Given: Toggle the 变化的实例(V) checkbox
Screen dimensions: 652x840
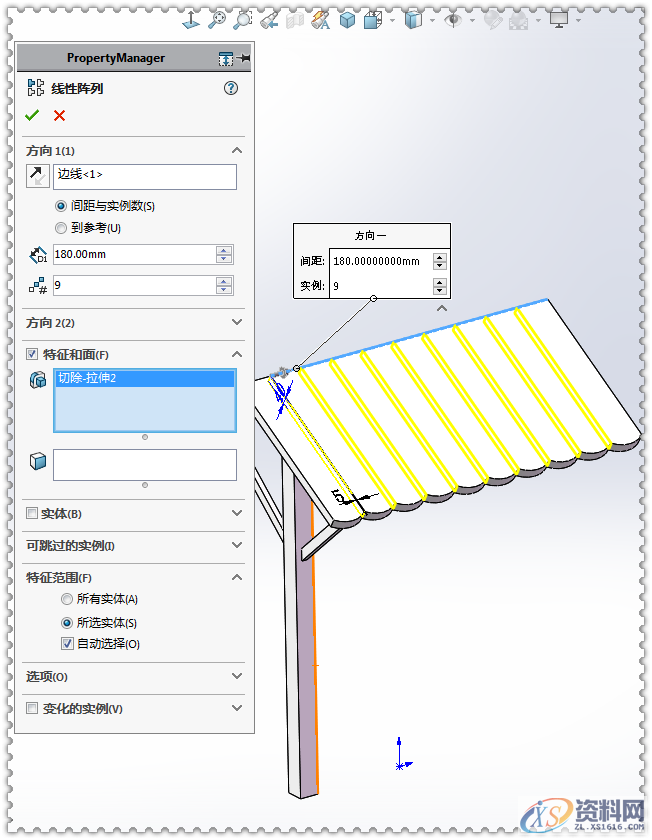Looking at the screenshot, I should pos(32,708).
